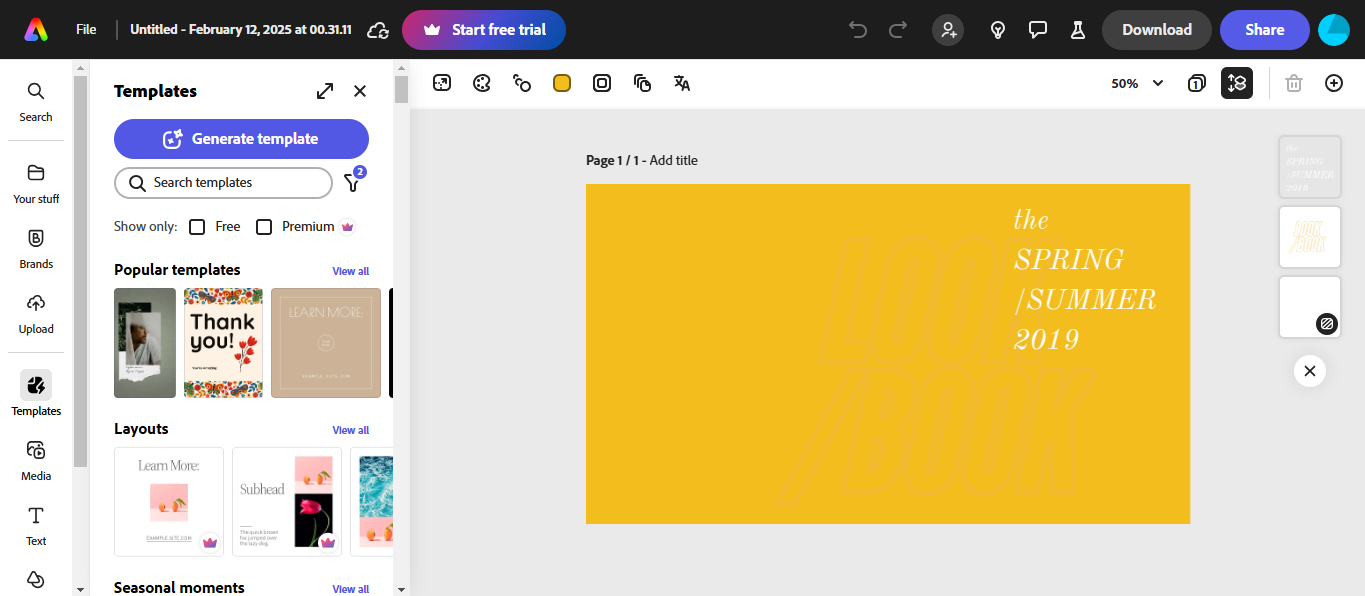
Task: Select the Thank you! floral template
Action: click(x=223, y=343)
